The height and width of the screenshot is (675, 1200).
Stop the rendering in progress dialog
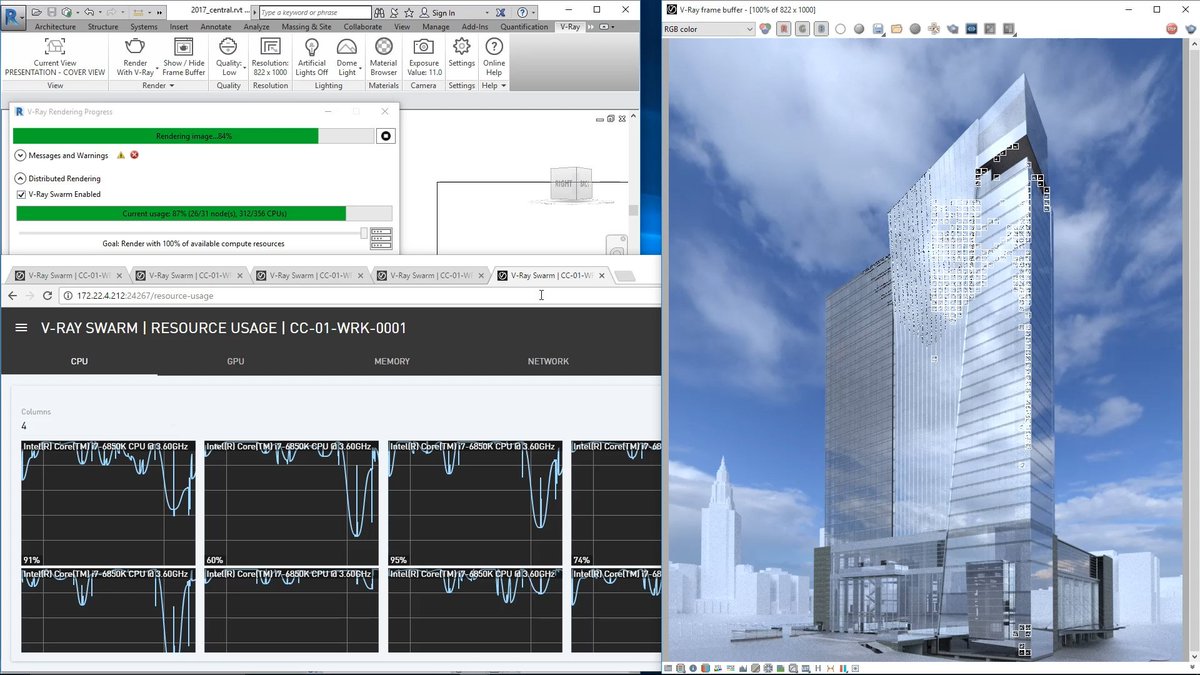[x=386, y=136]
